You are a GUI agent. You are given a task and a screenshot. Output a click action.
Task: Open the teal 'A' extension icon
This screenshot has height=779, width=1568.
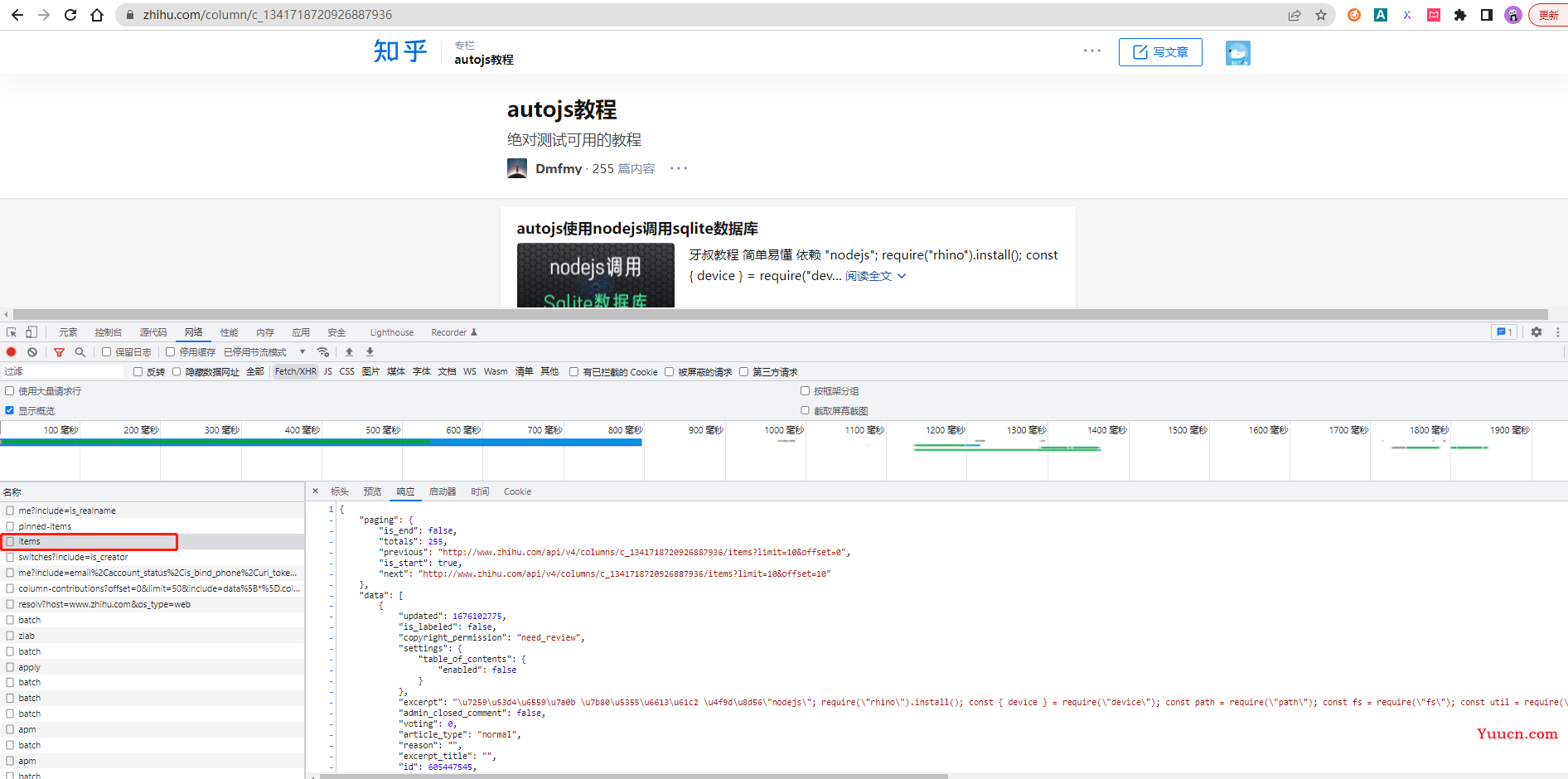point(1381,15)
